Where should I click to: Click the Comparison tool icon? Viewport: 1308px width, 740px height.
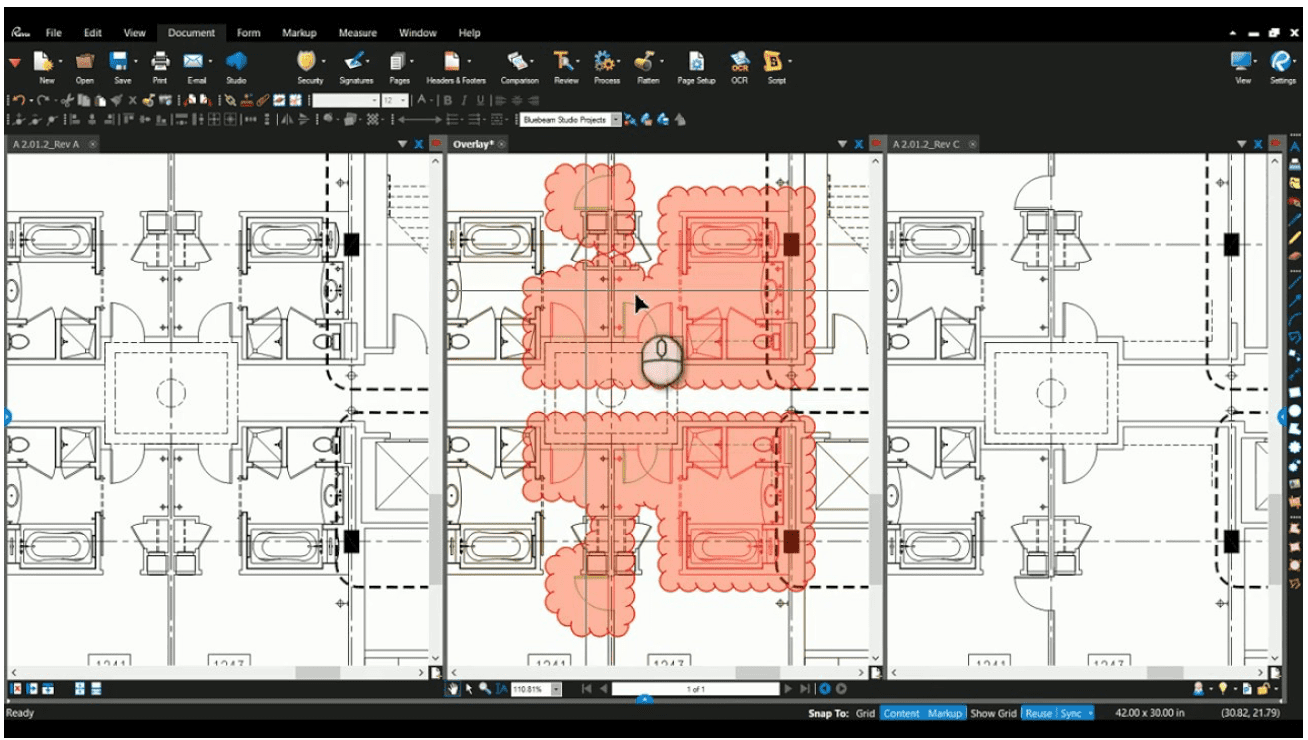click(x=519, y=62)
